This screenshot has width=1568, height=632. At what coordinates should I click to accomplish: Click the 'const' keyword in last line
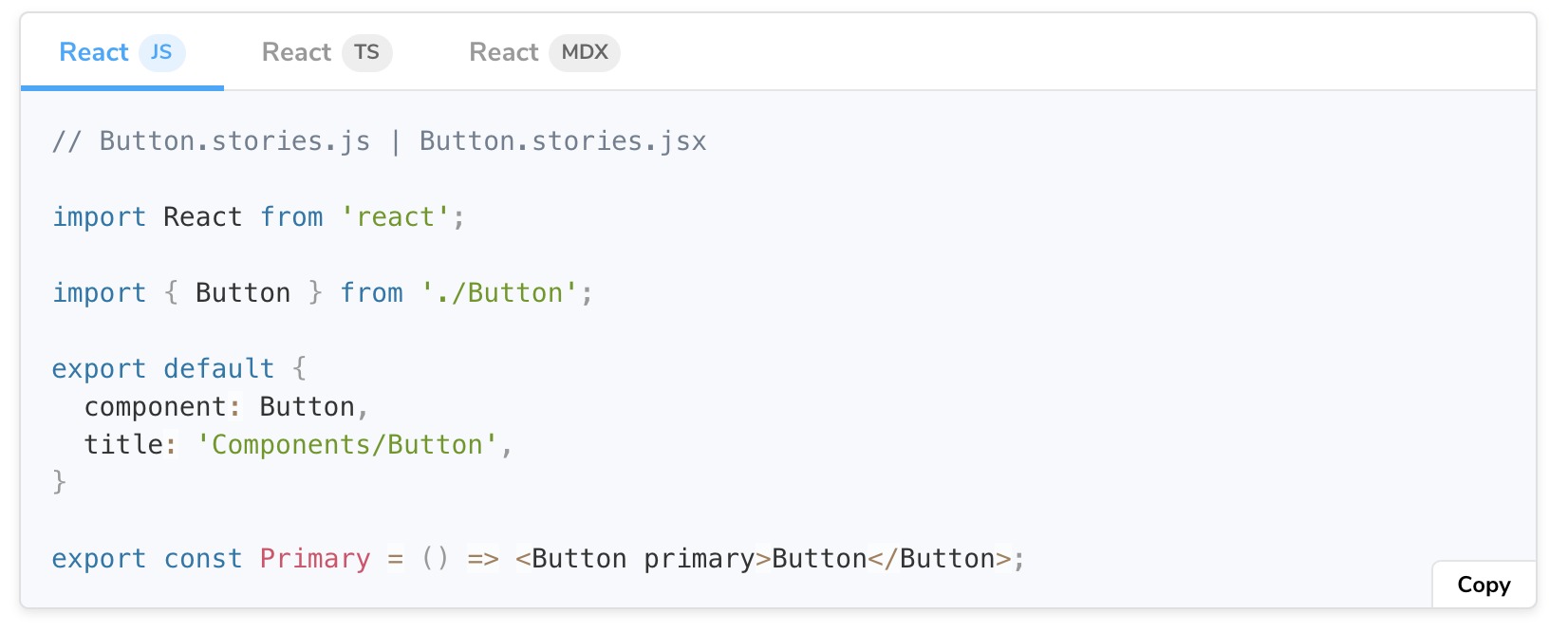pyautogui.click(x=203, y=559)
